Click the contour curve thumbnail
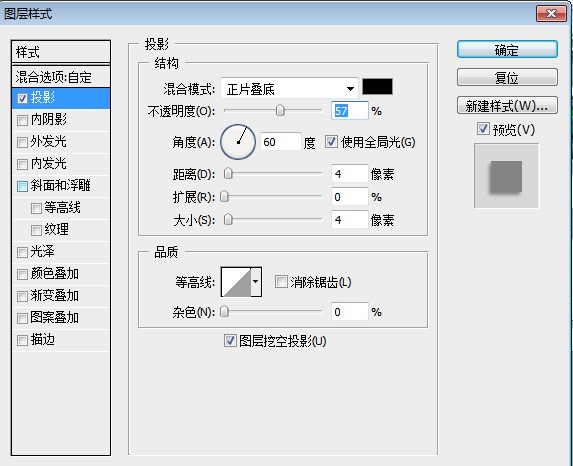The width and height of the screenshot is (573, 466). pos(236,282)
